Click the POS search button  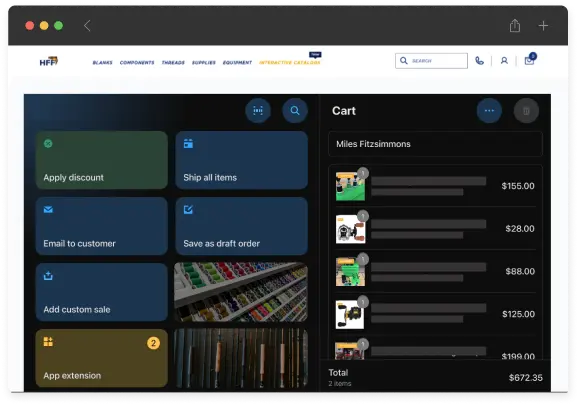[x=295, y=110]
